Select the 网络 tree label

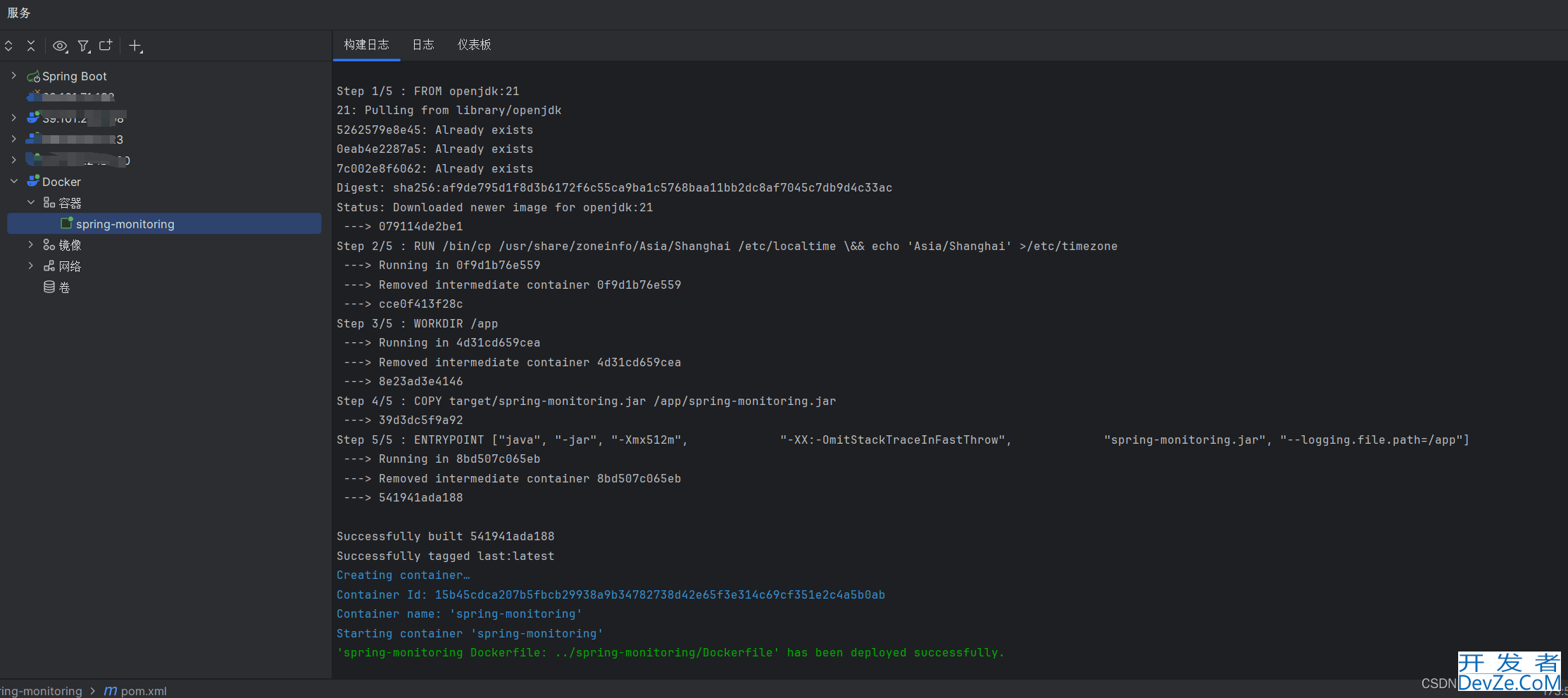70,266
